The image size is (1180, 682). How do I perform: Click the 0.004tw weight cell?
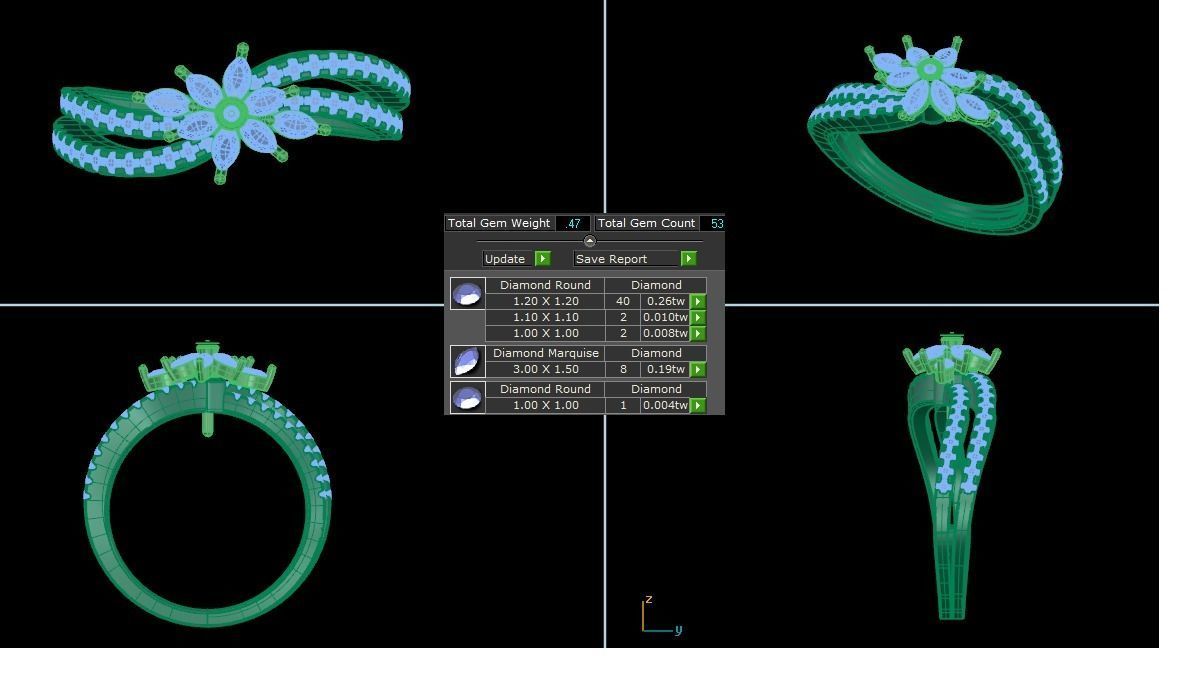pos(665,406)
